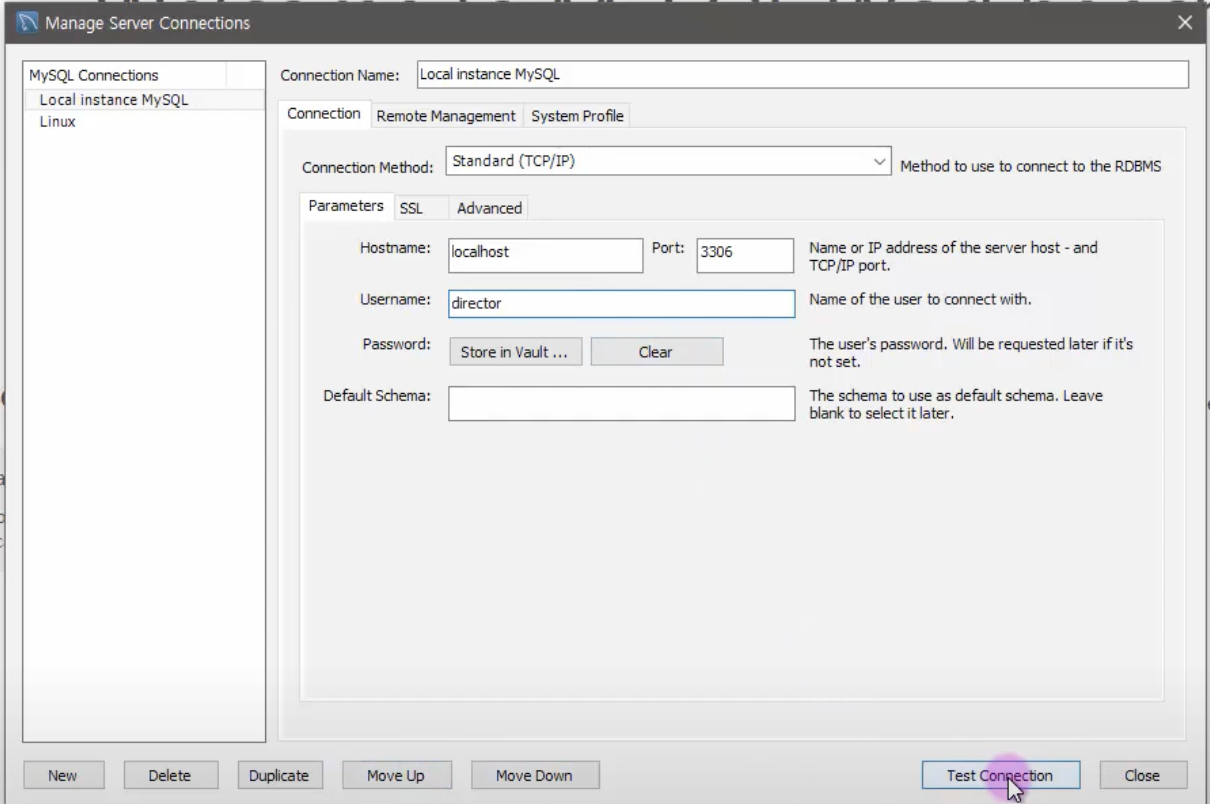Create a New connection
1210x804 pixels.
(62, 775)
